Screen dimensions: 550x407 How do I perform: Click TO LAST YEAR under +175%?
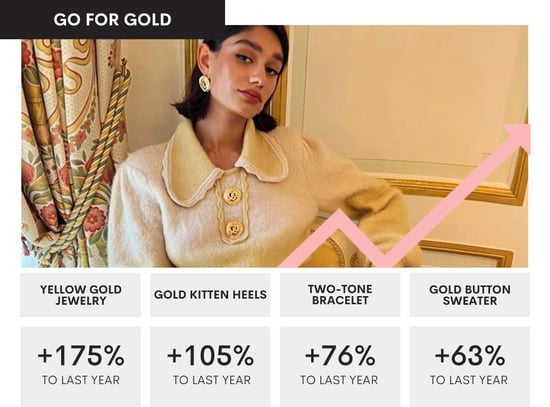81,380
